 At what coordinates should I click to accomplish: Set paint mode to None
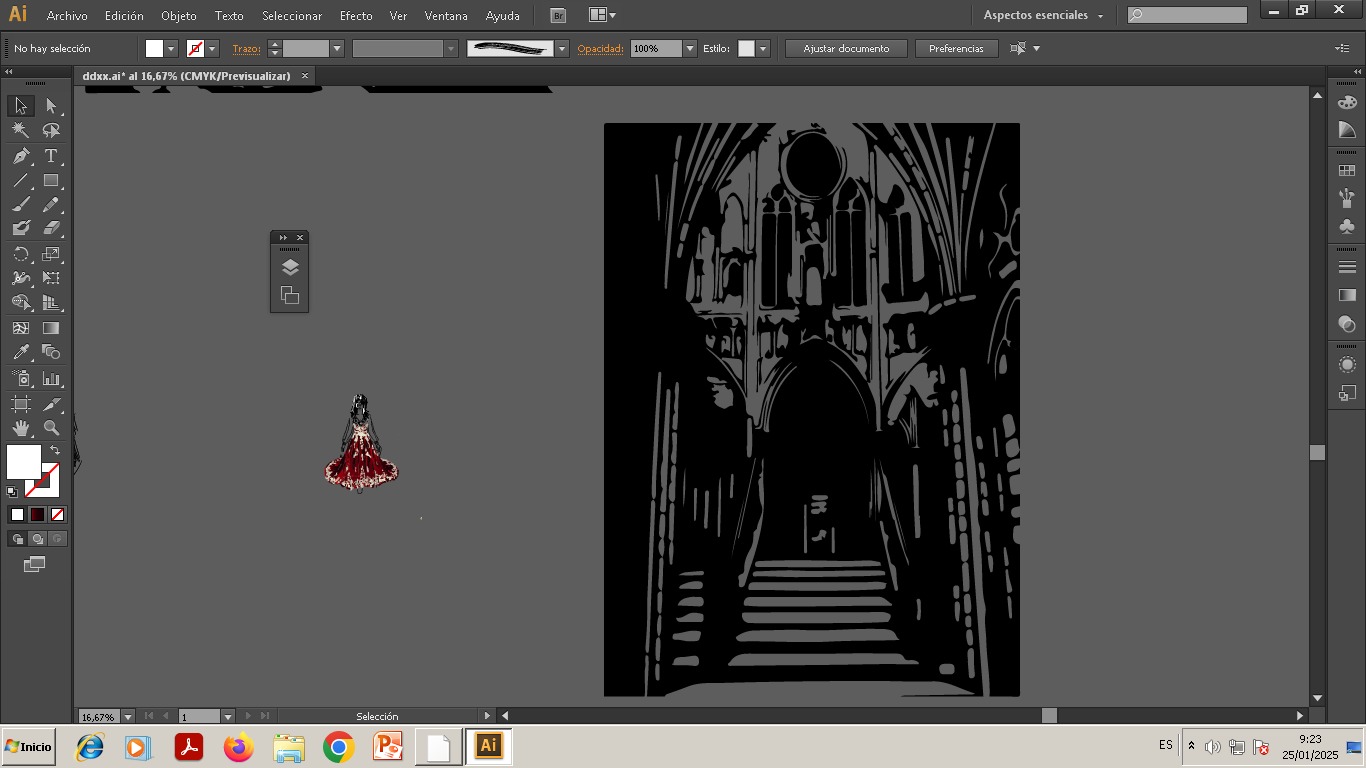58,515
